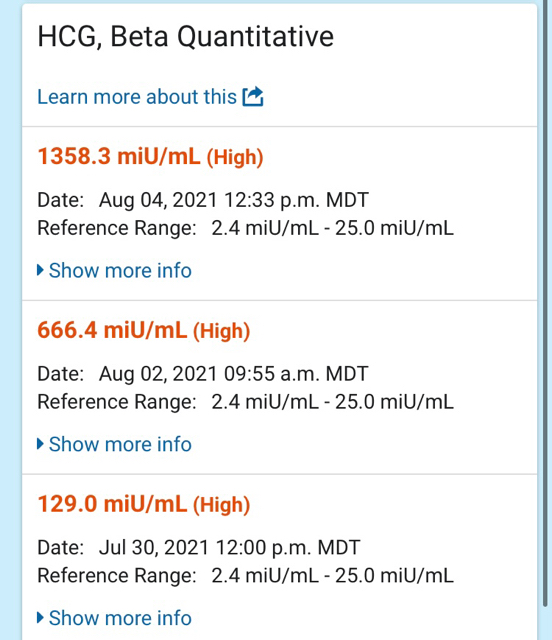Expand Show more info for 1358.3 result
This screenshot has width=552, height=640.
point(114,271)
